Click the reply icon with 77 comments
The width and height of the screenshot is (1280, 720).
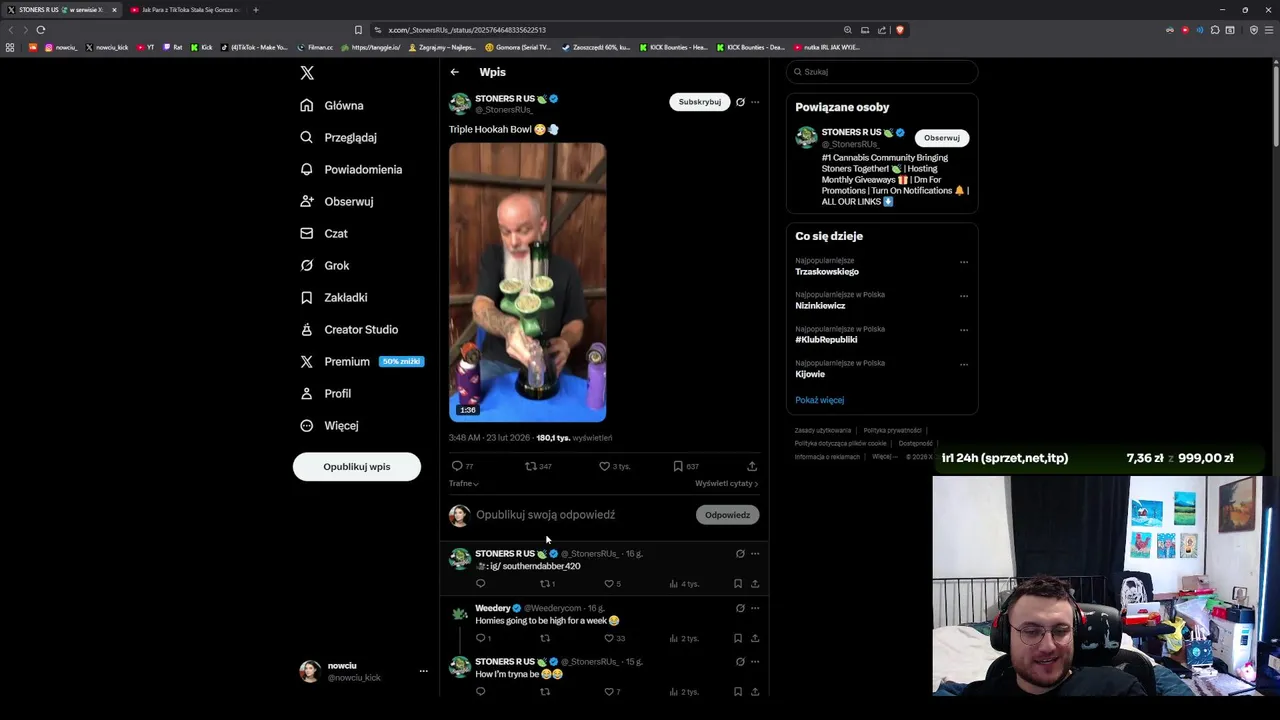(x=457, y=466)
